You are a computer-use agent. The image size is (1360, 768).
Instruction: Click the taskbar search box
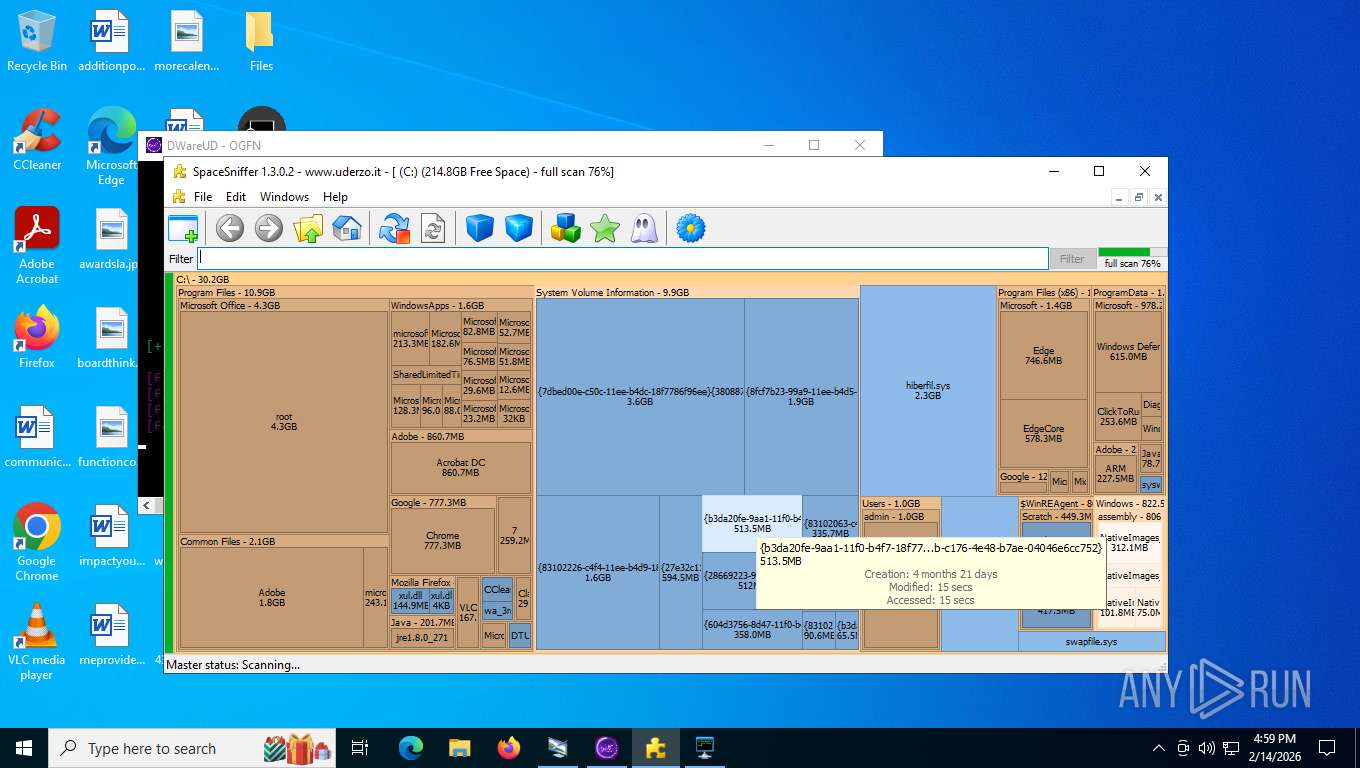[192, 748]
